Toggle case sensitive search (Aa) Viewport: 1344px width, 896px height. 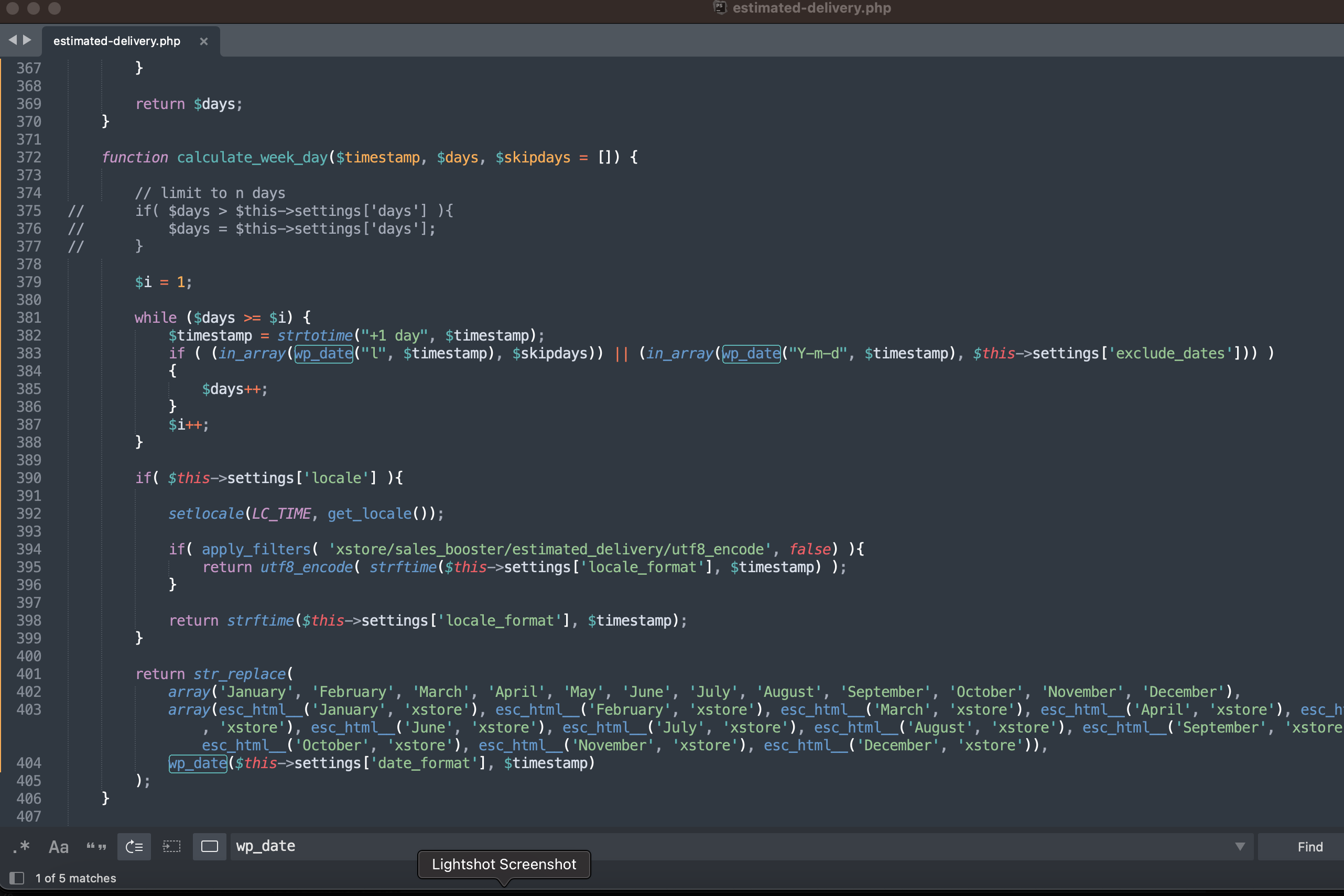(x=58, y=846)
